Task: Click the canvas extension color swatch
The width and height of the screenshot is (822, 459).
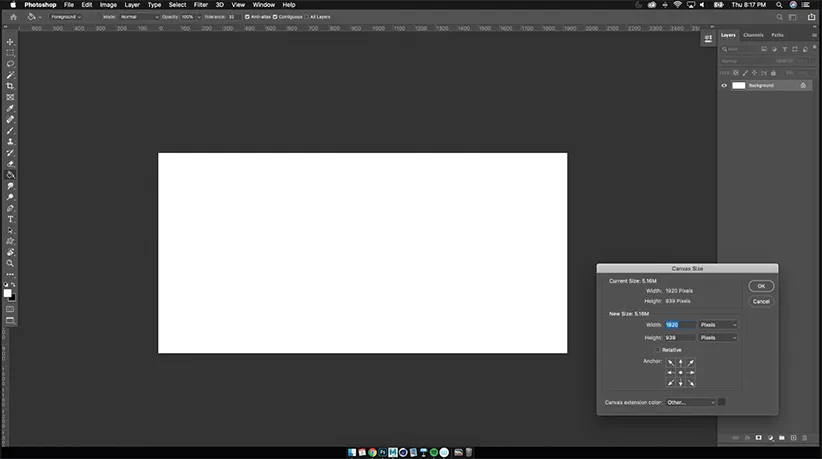Action: [722, 402]
